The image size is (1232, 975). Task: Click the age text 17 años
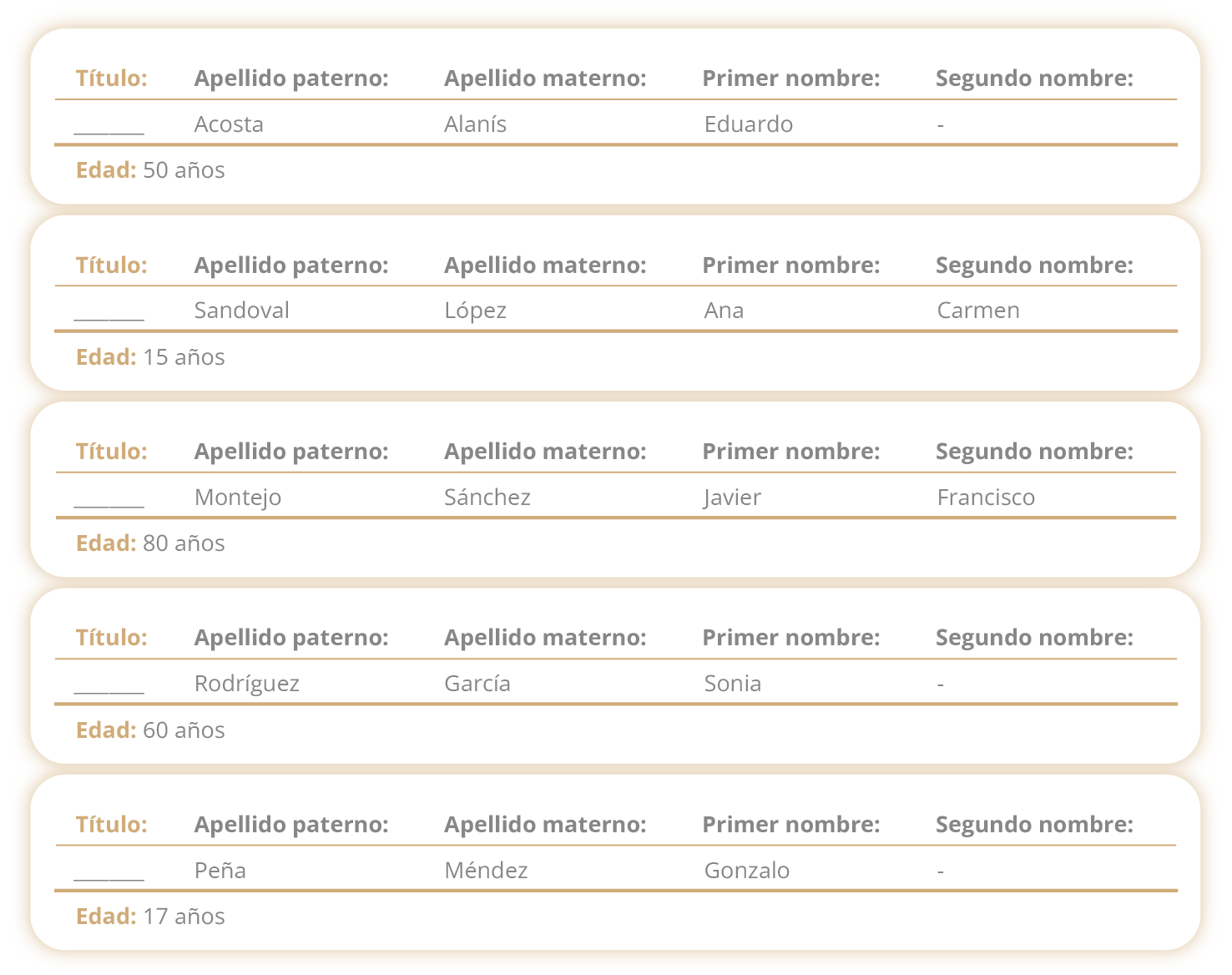tap(184, 917)
